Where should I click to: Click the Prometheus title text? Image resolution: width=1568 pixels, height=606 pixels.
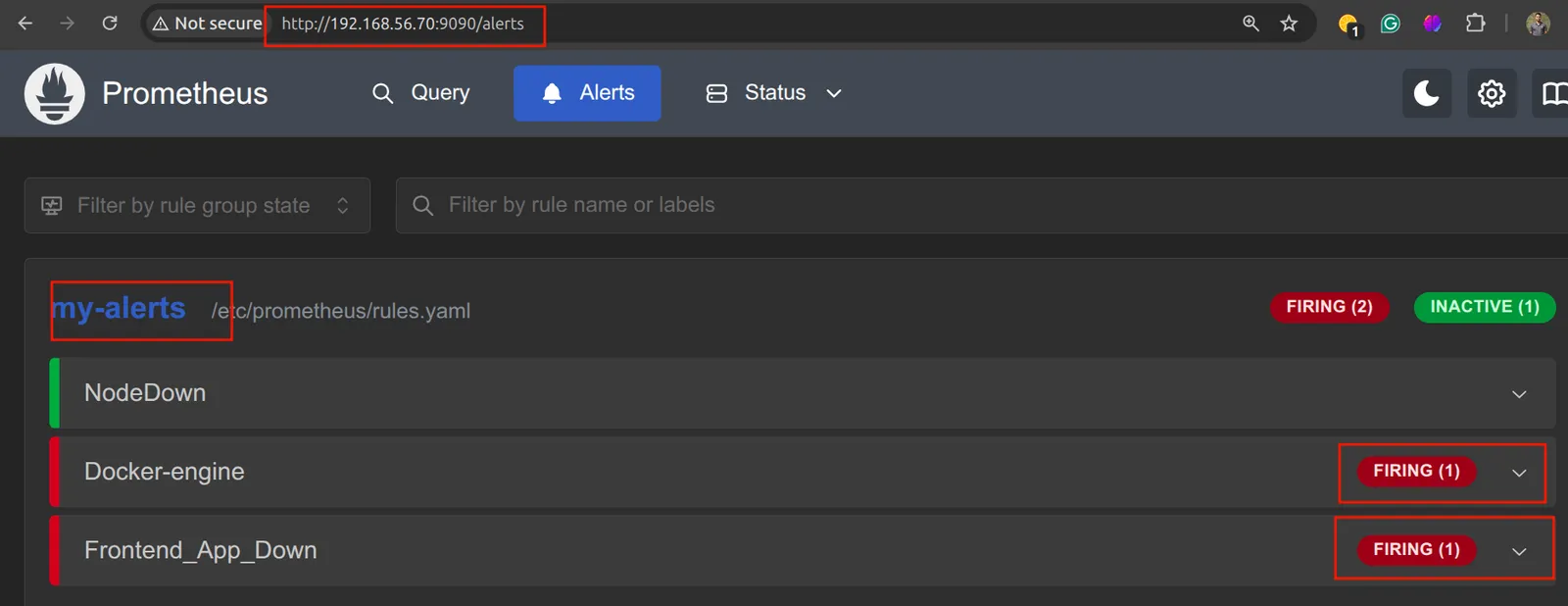click(185, 93)
